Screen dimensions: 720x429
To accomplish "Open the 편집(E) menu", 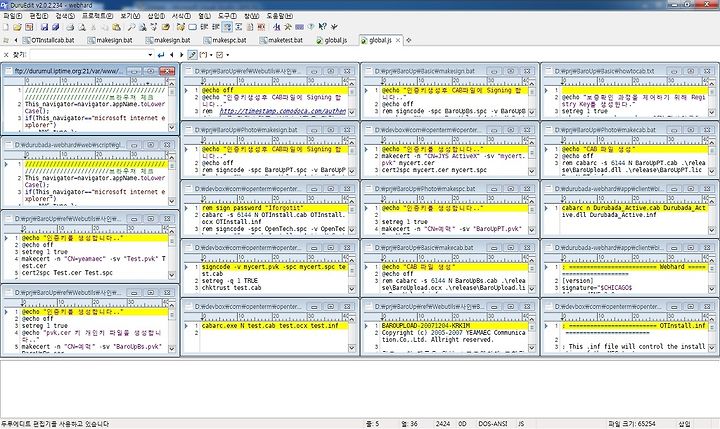I will coord(39,16).
